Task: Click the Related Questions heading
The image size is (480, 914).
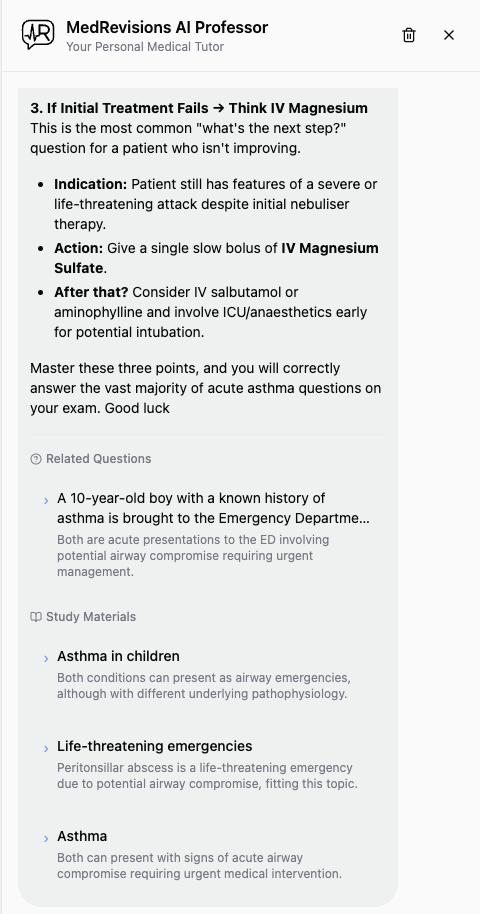Action: 99,459
